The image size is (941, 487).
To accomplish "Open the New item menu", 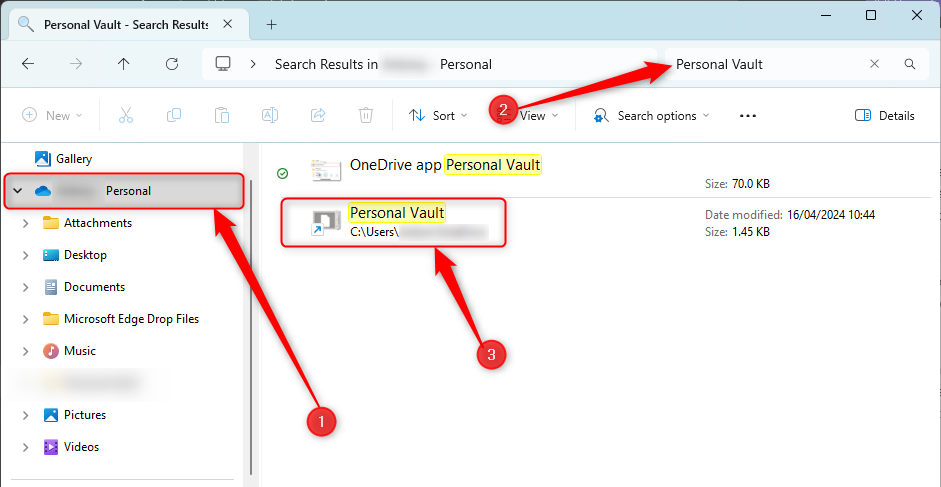I will 52,115.
